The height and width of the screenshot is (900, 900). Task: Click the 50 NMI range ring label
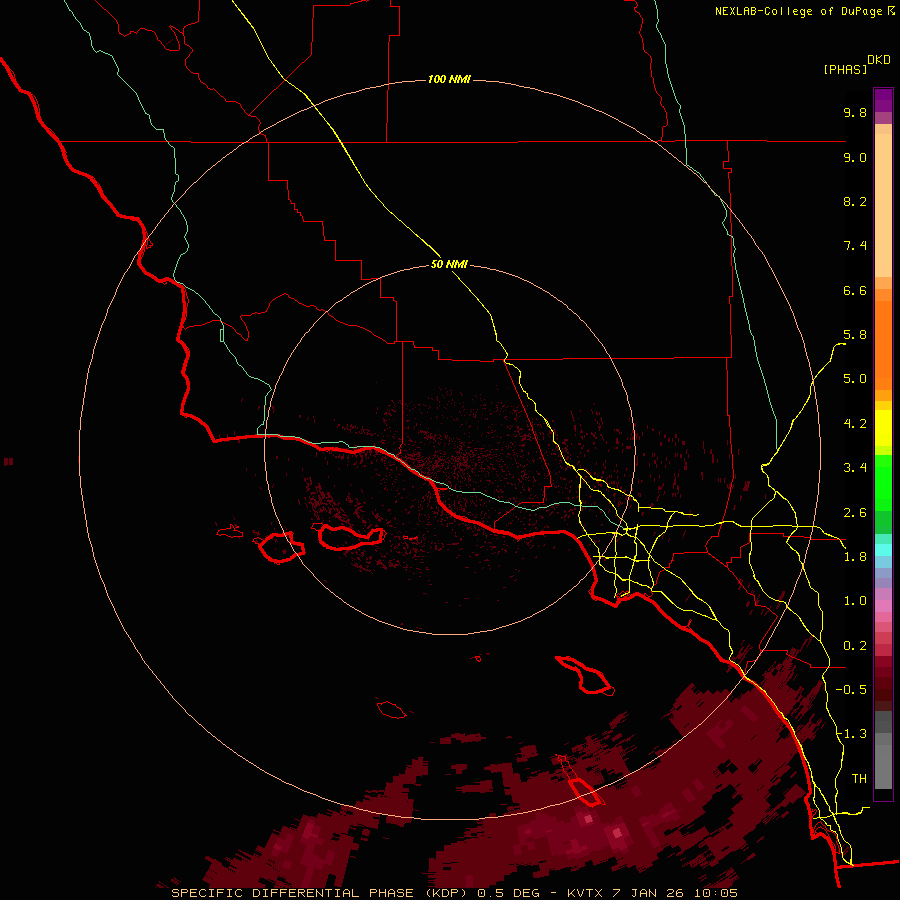pos(449,265)
